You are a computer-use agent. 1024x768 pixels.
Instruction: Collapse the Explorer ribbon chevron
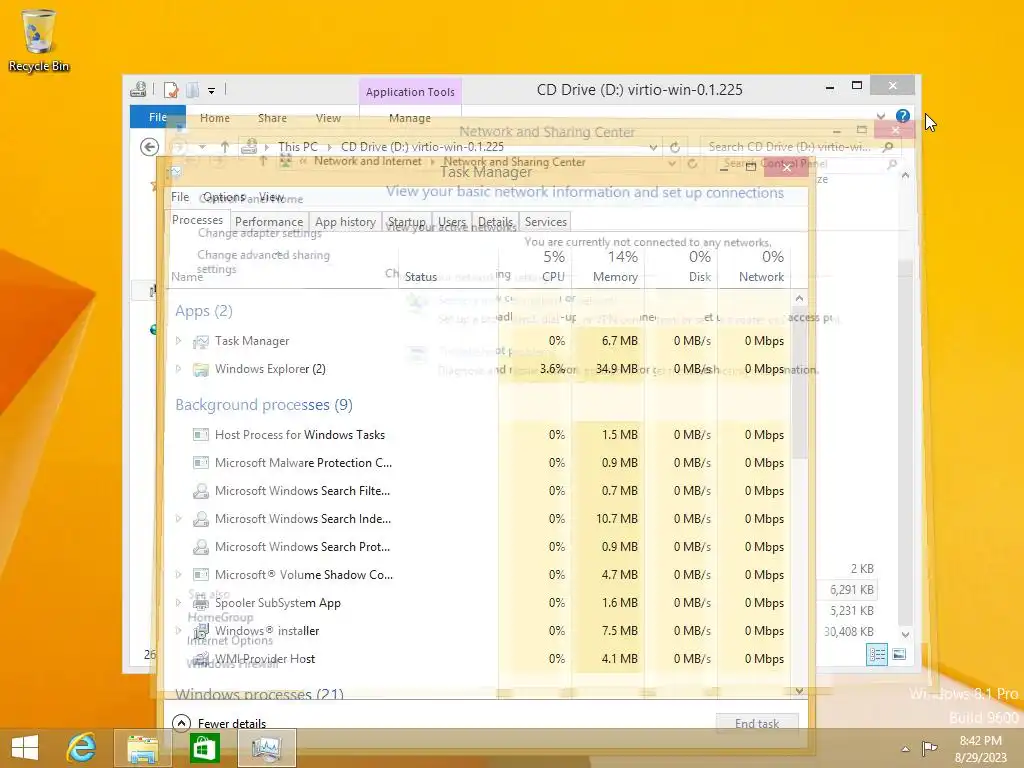pos(881,117)
